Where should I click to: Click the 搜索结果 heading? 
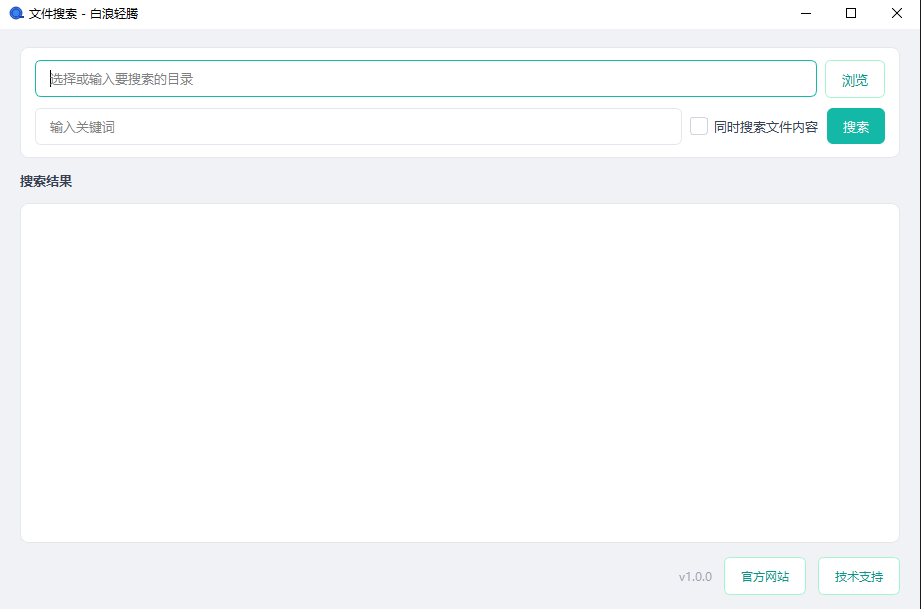point(46,182)
